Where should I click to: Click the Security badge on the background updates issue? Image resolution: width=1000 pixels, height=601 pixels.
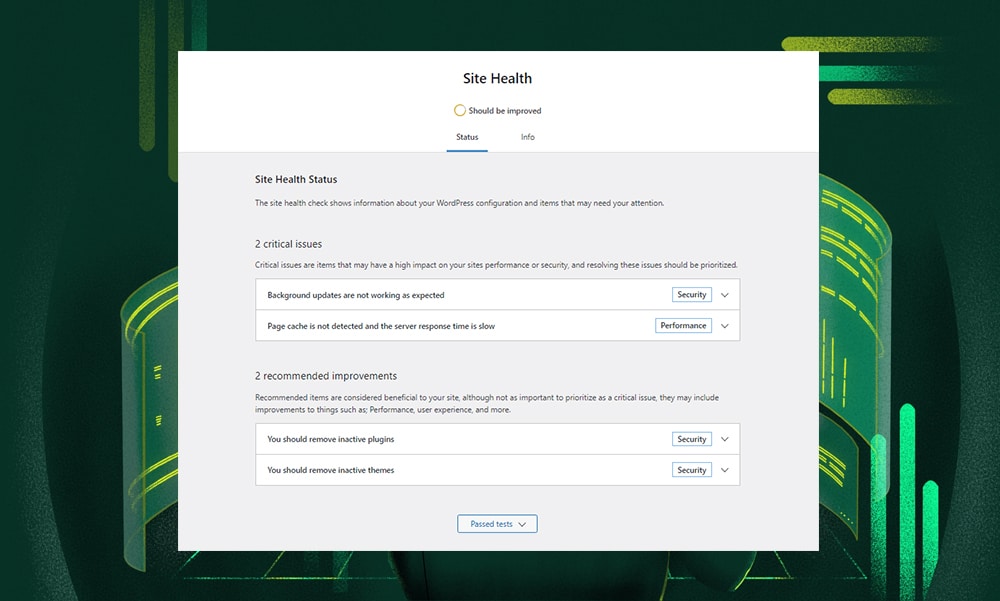click(x=691, y=294)
